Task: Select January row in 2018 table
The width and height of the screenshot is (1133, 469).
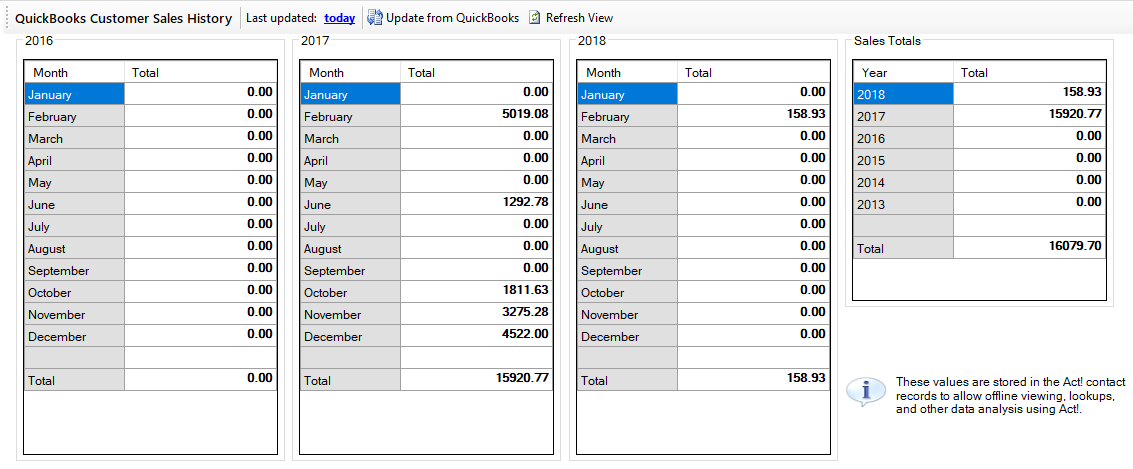Action: click(x=704, y=94)
